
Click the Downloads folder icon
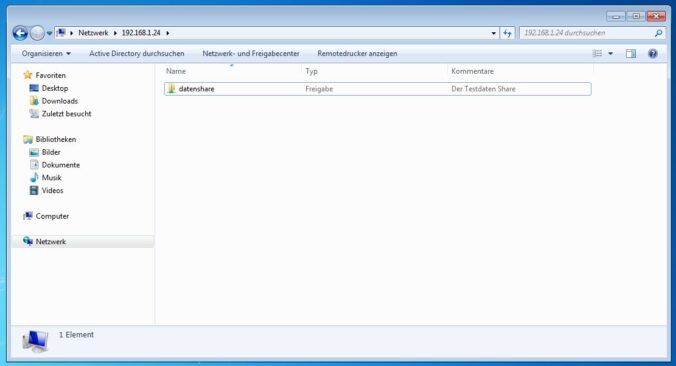tap(34, 101)
